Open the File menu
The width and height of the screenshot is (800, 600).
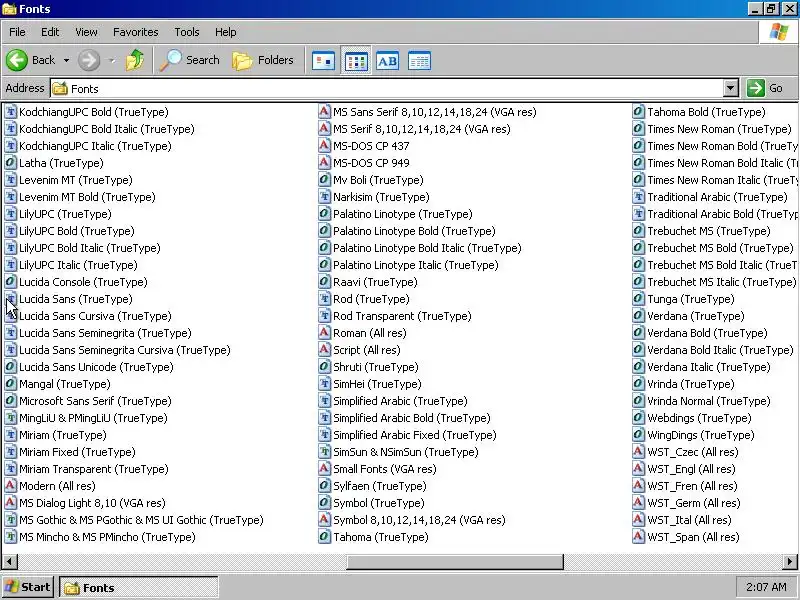[x=17, y=32]
